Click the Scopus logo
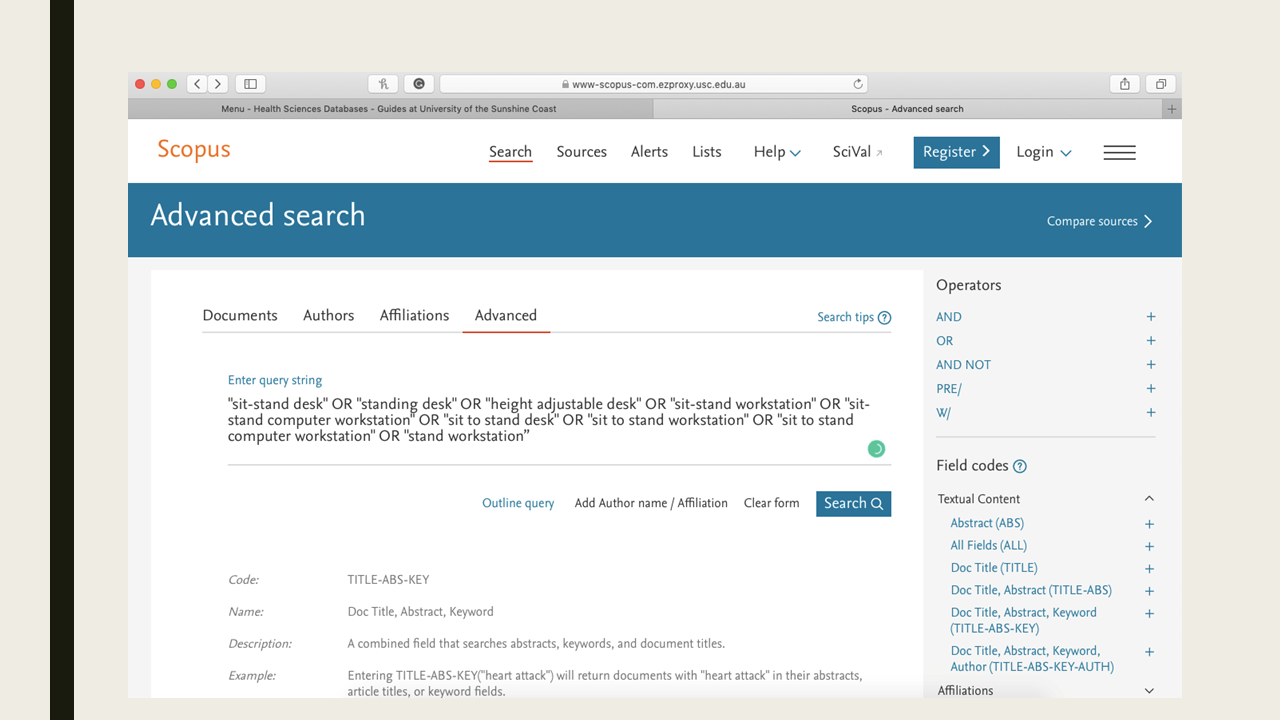 [194, 150]
